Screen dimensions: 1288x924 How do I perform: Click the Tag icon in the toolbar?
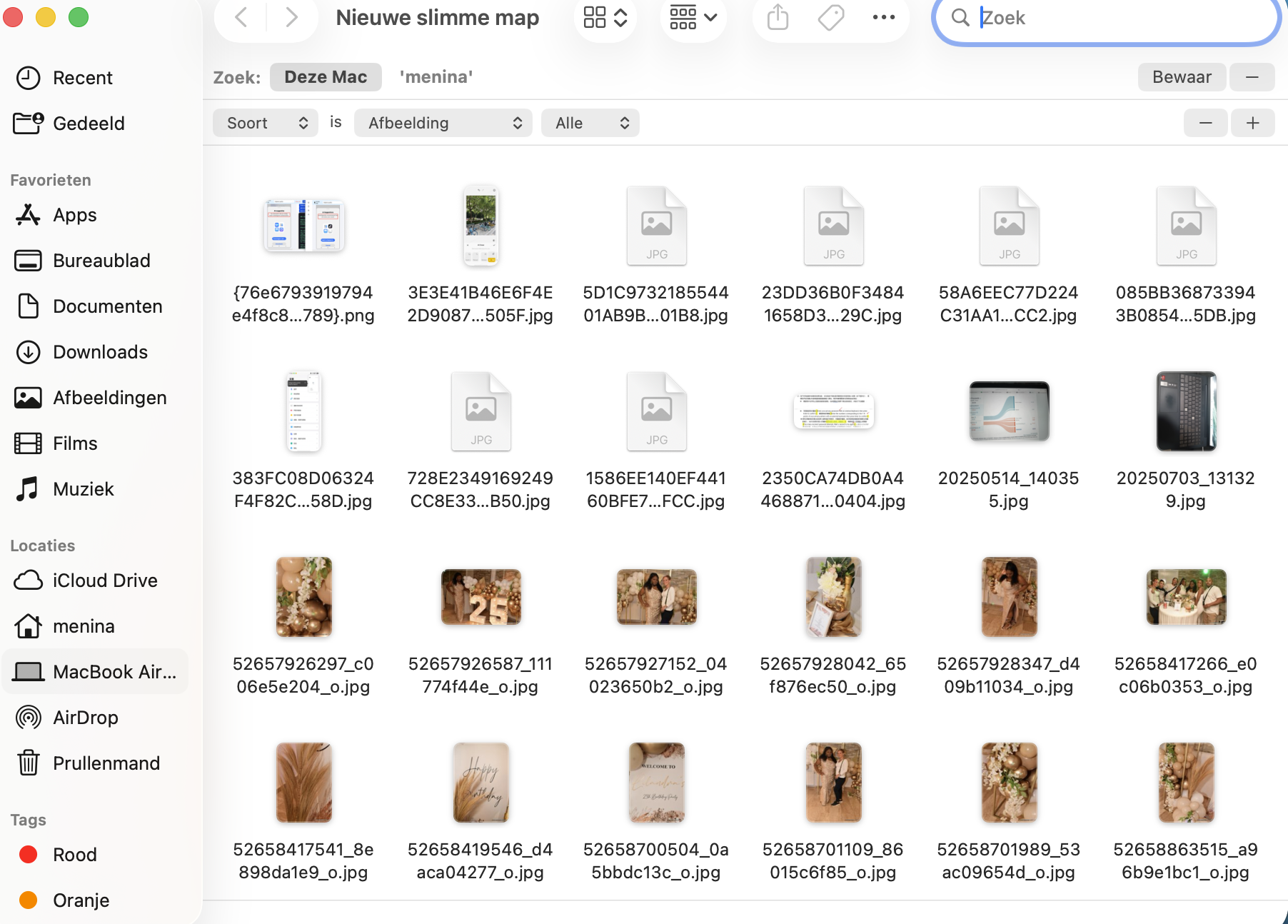pos(830,17)
